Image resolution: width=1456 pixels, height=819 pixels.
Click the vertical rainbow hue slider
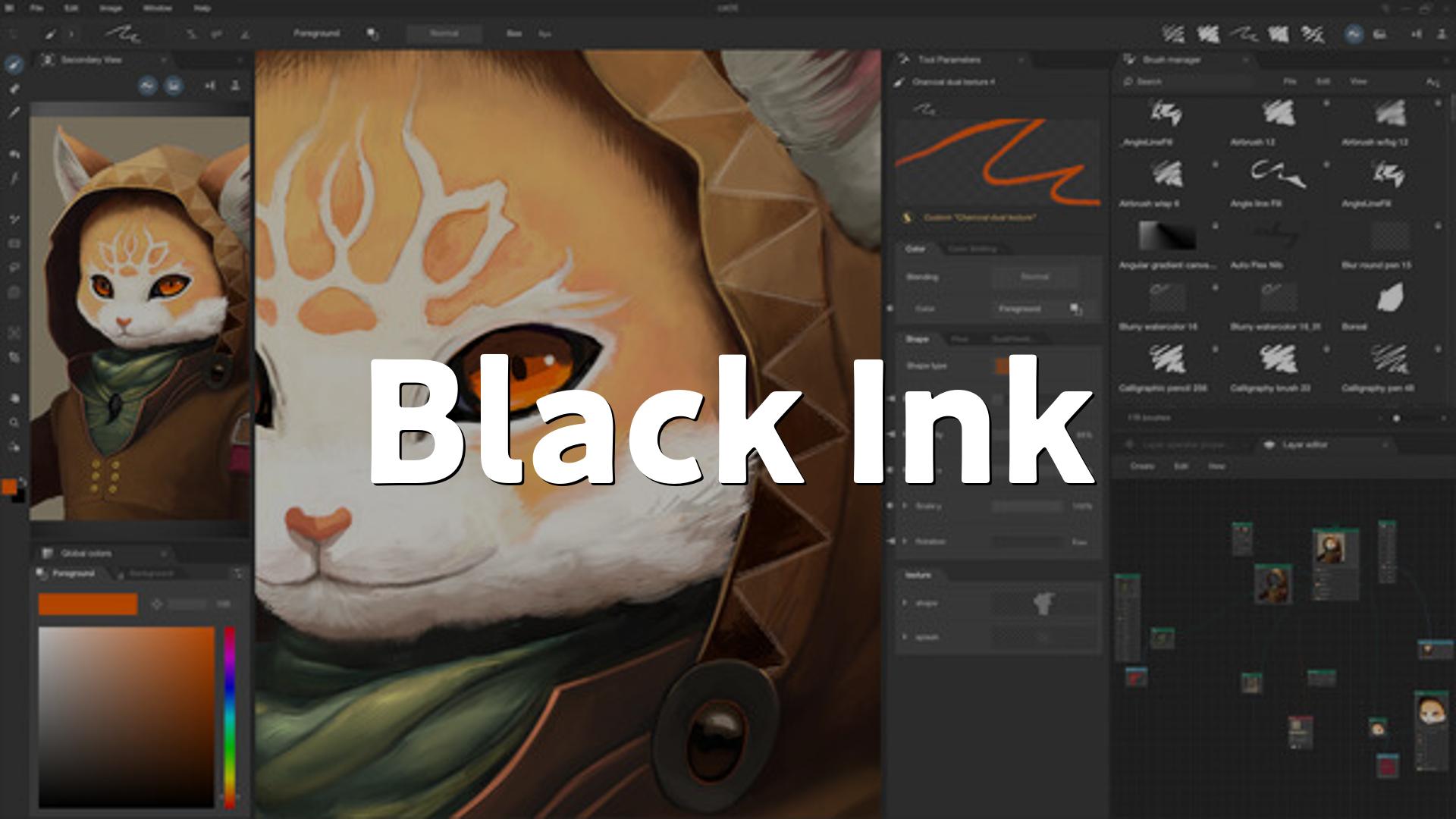coord(230,717)
